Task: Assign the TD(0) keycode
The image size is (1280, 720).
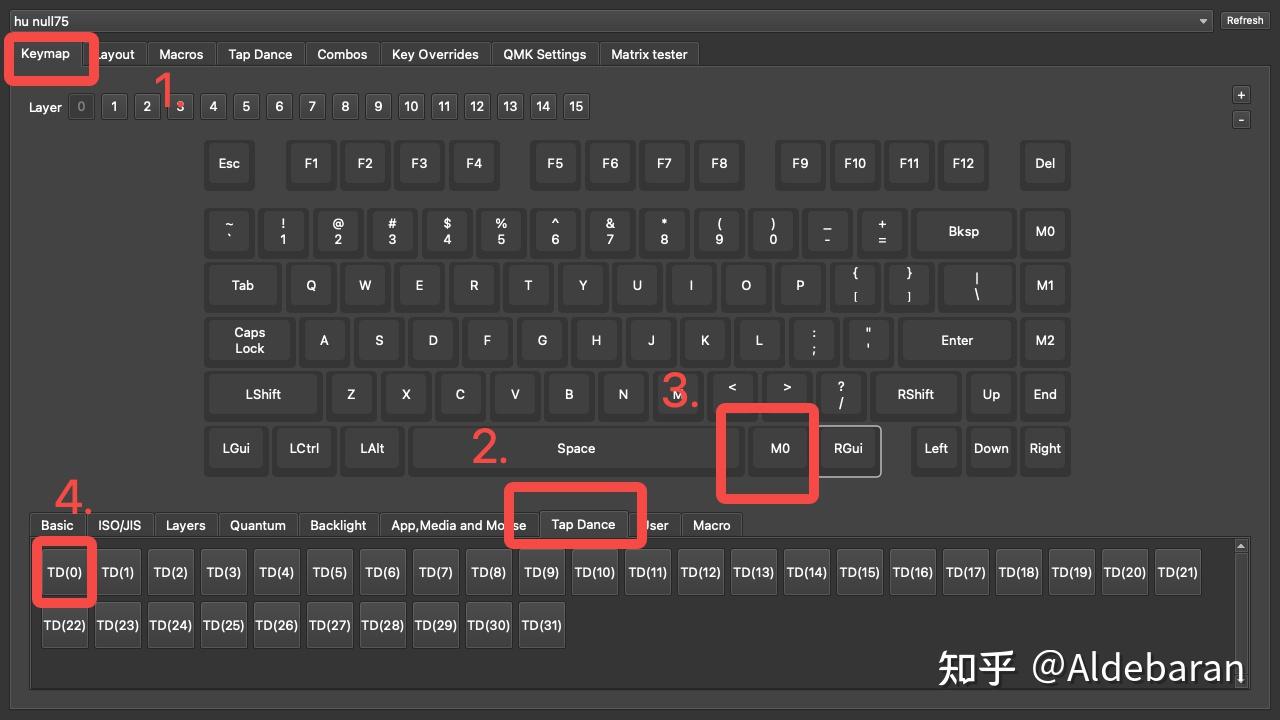Action: (65, 572)
